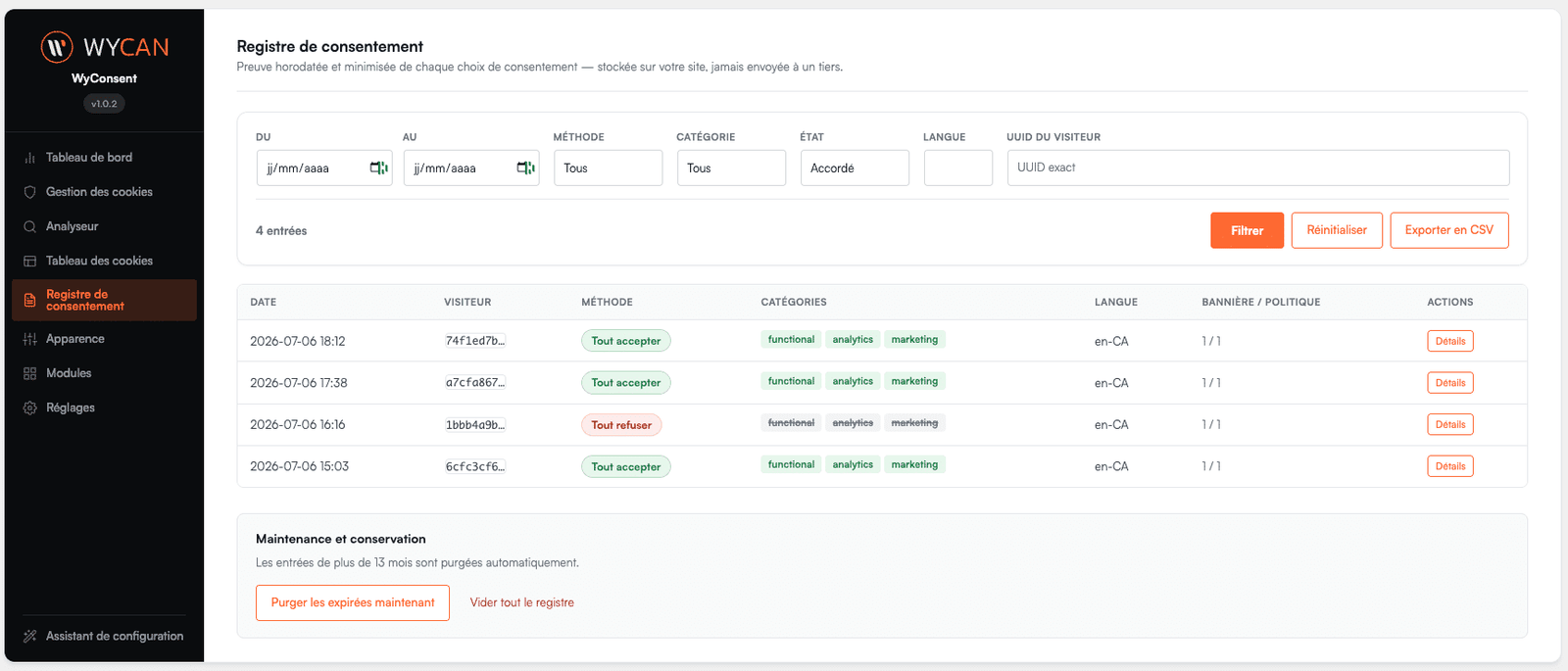The image size is (1568, 671).
Task: Click the v1.0.2 version badge
Action: click(104, 104)
